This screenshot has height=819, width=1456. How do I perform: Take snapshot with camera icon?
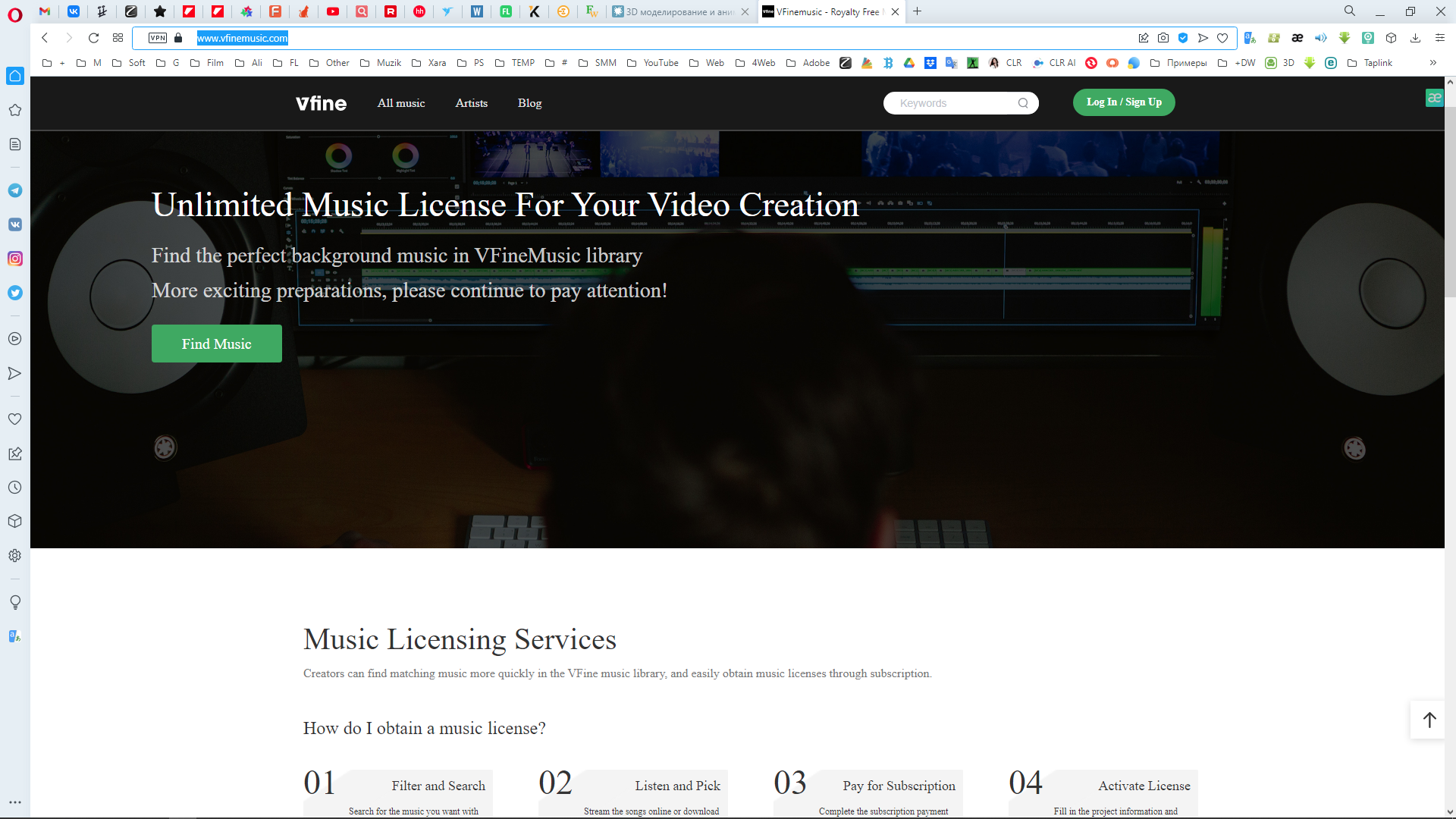point(1163,38)
